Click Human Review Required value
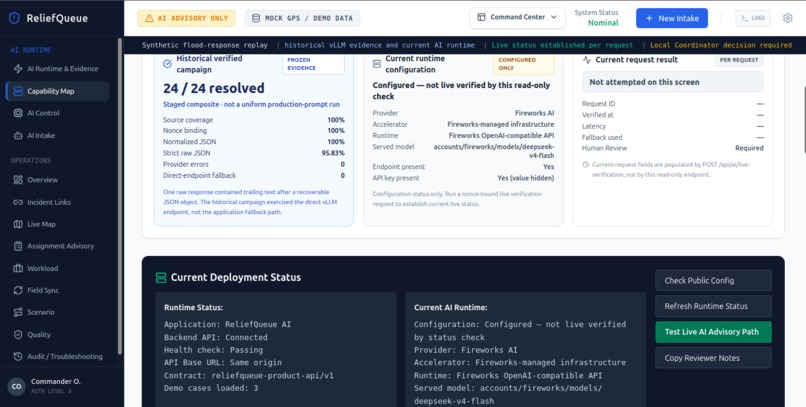Image resolution: width=806 pixels, height=407 pixels. (749, 148)
